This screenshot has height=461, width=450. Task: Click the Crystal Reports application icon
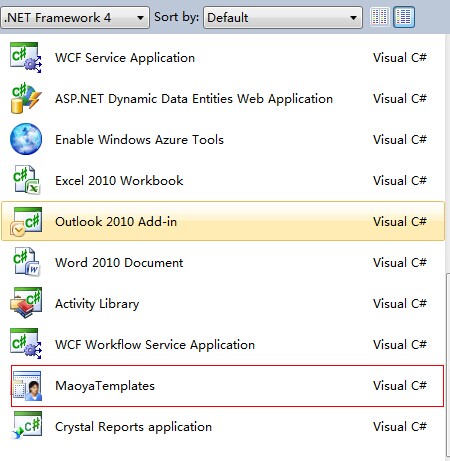tap(27, 426)
